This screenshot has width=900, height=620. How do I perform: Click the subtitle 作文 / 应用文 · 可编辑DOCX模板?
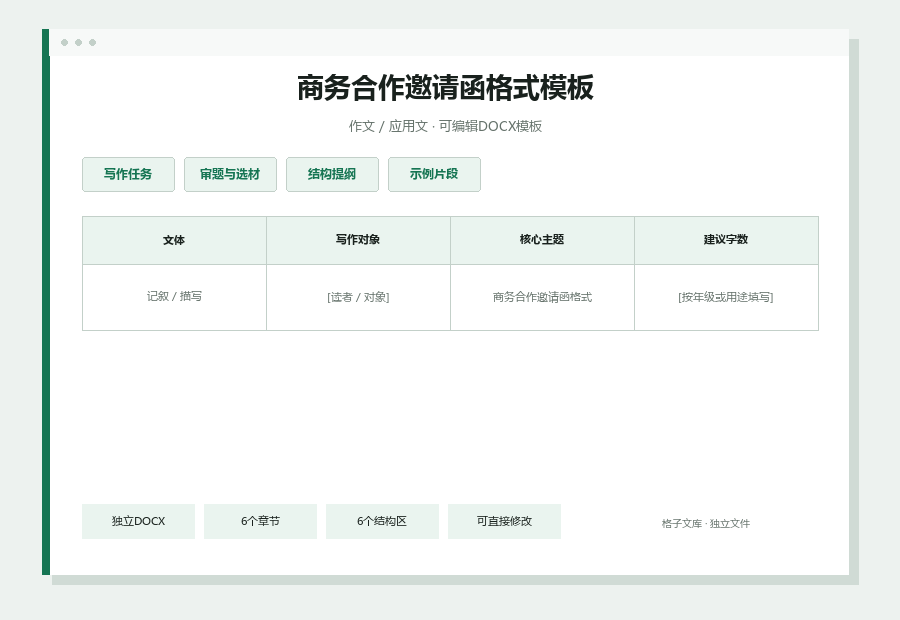click(445, 126)
